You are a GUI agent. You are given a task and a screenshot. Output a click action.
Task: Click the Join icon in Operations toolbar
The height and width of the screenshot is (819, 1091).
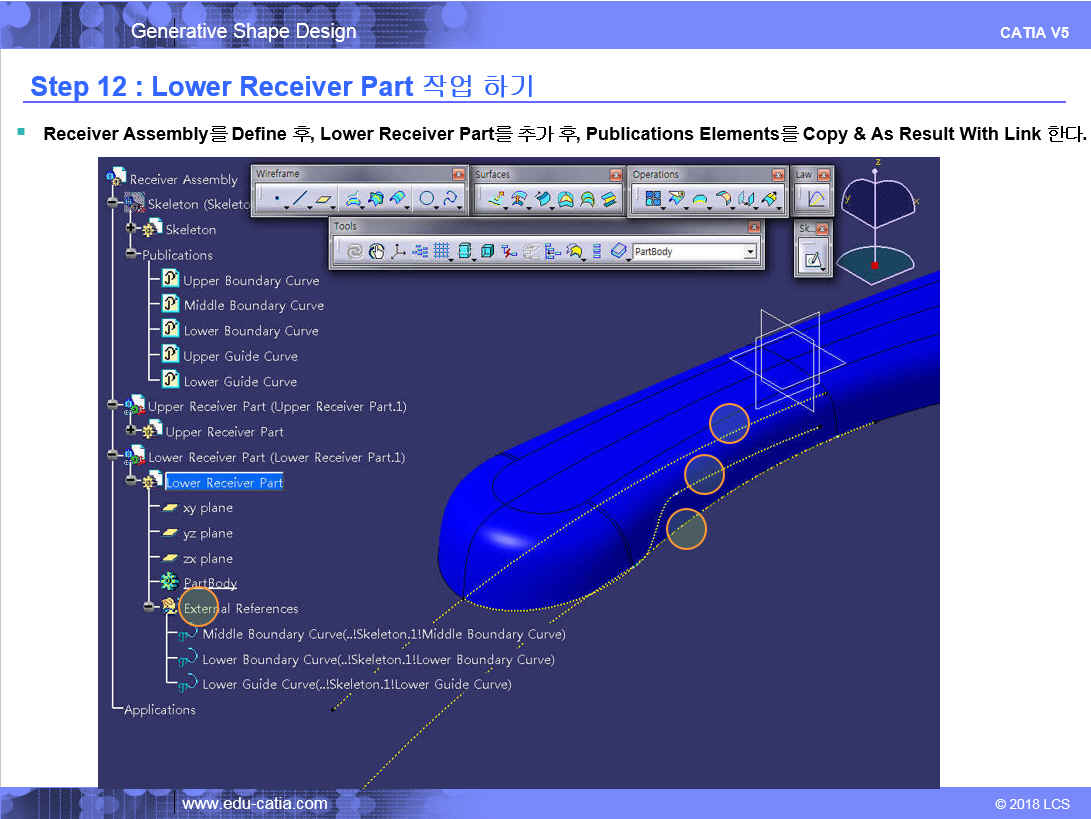(653, 199)
